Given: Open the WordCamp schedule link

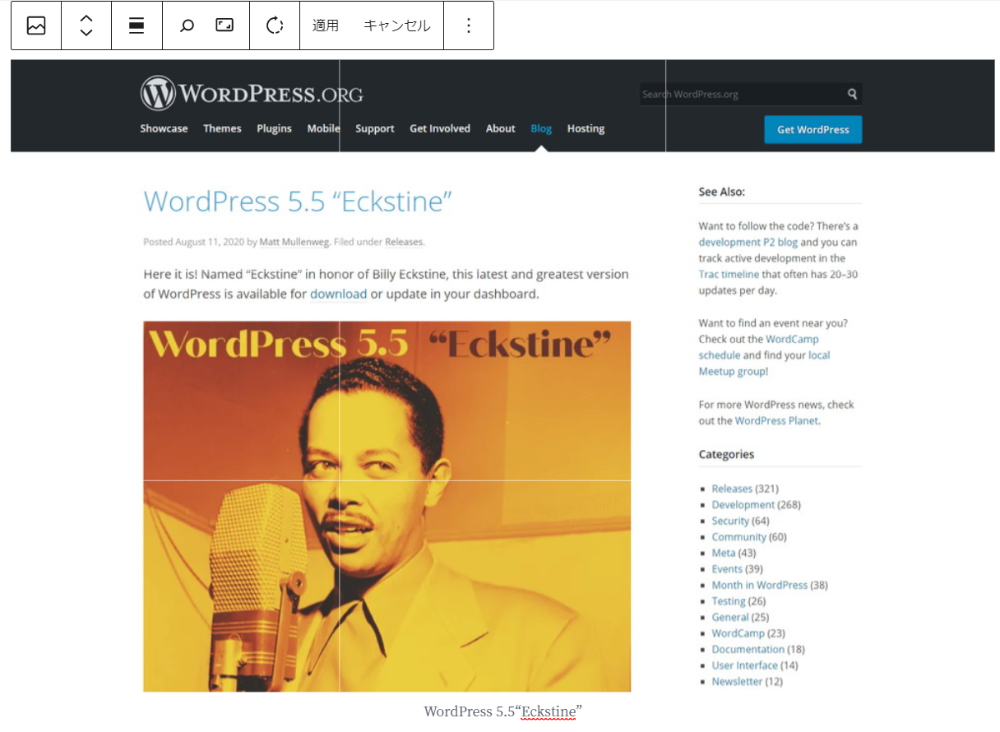Looking at the screenshot, I should pyautogui.click(x=758, y=347).
